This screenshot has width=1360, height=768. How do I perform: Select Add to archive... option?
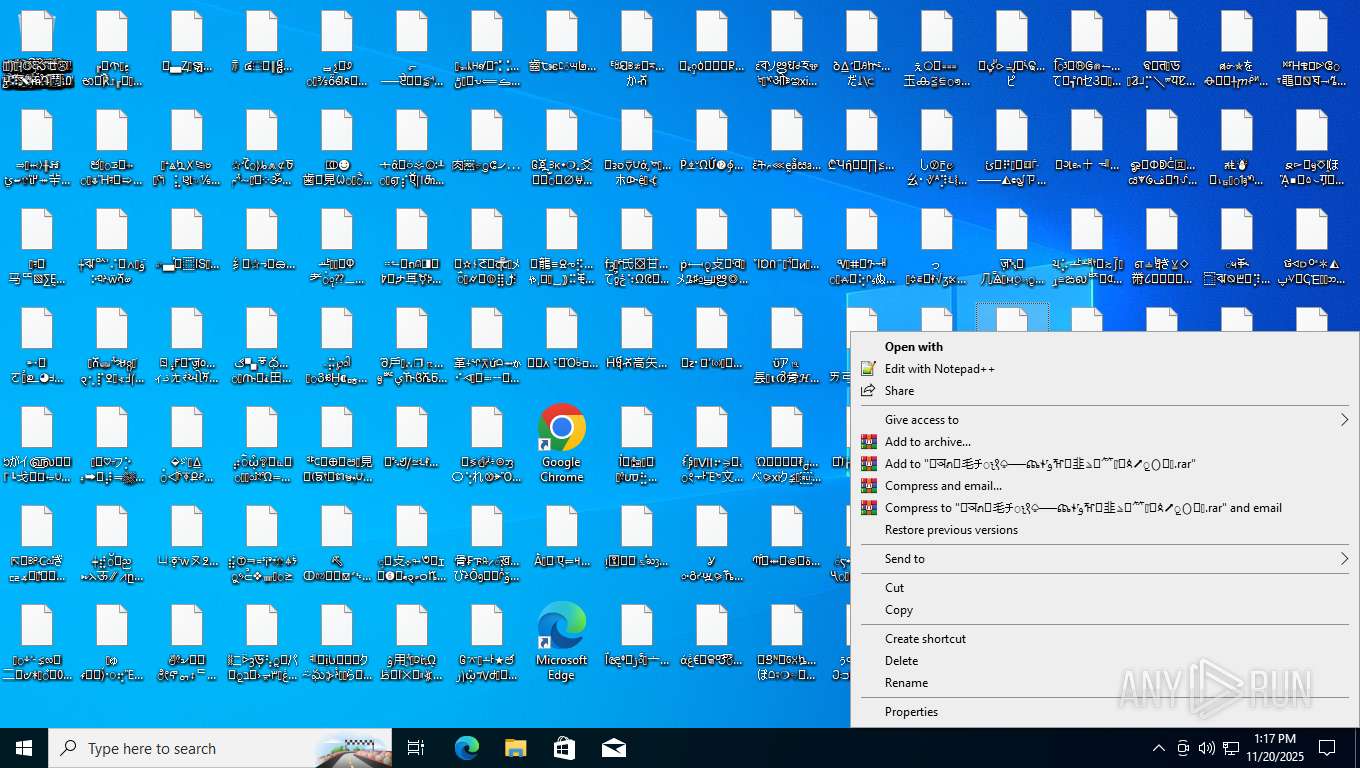tap(1105, 442)
